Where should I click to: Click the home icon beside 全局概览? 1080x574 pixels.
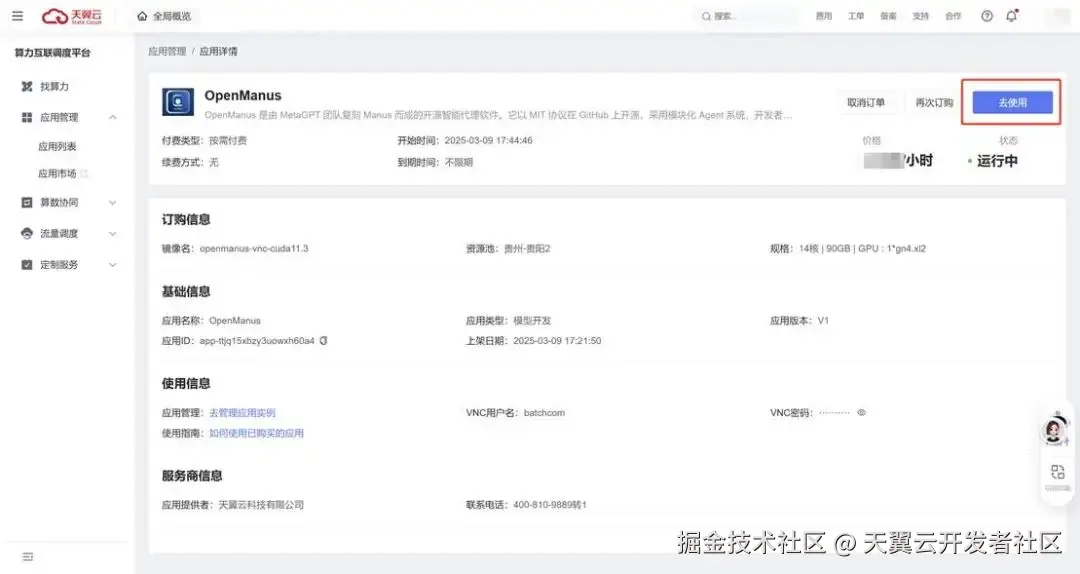point(142,16)
